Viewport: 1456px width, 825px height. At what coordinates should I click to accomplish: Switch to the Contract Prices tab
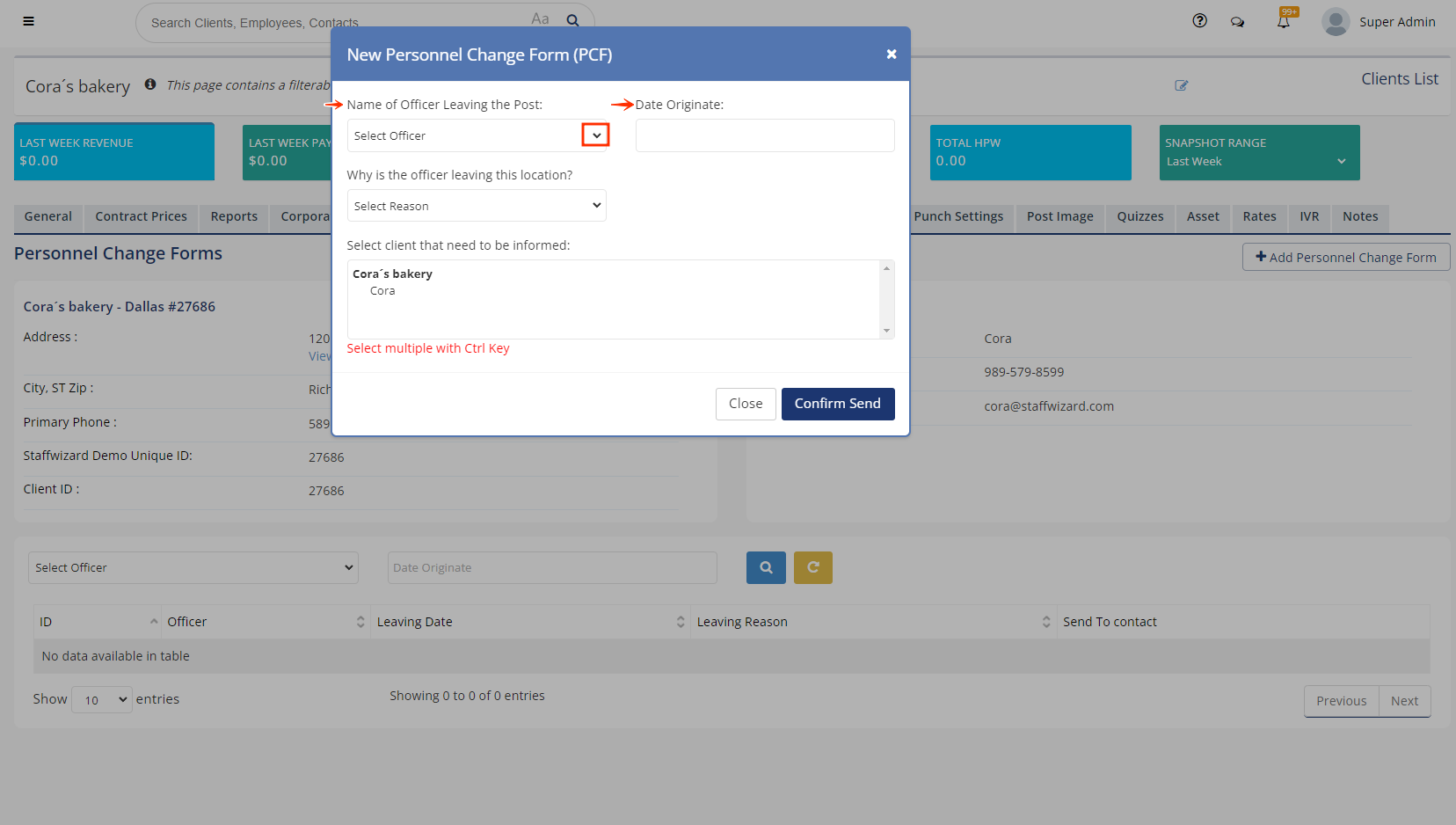pos(141,216)
